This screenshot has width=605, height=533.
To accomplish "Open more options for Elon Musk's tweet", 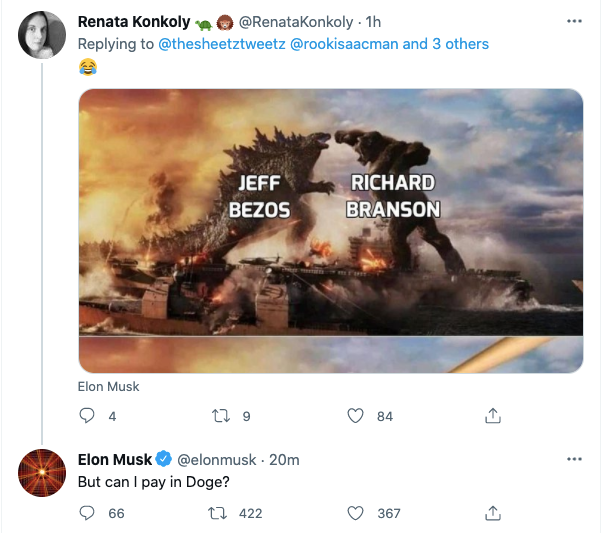I will pyautogui.click(x=574, y=459).
